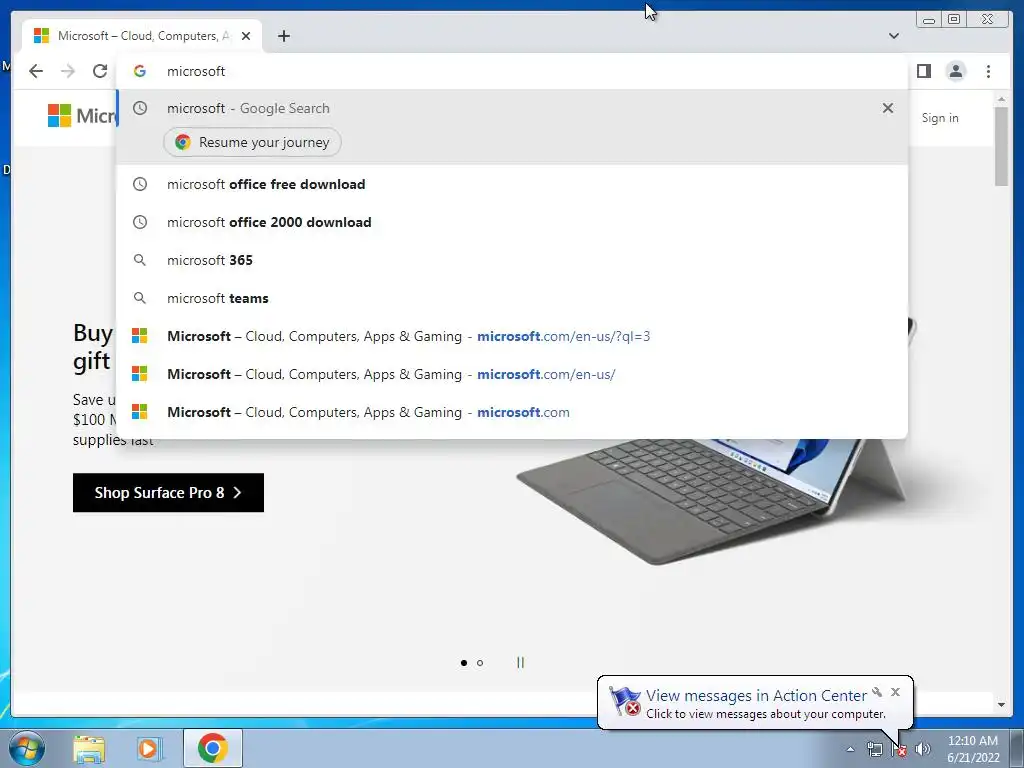This screenshot has width=1024, height=768.
Task: Close the Microsoft tab
Action: coord(246,36)
